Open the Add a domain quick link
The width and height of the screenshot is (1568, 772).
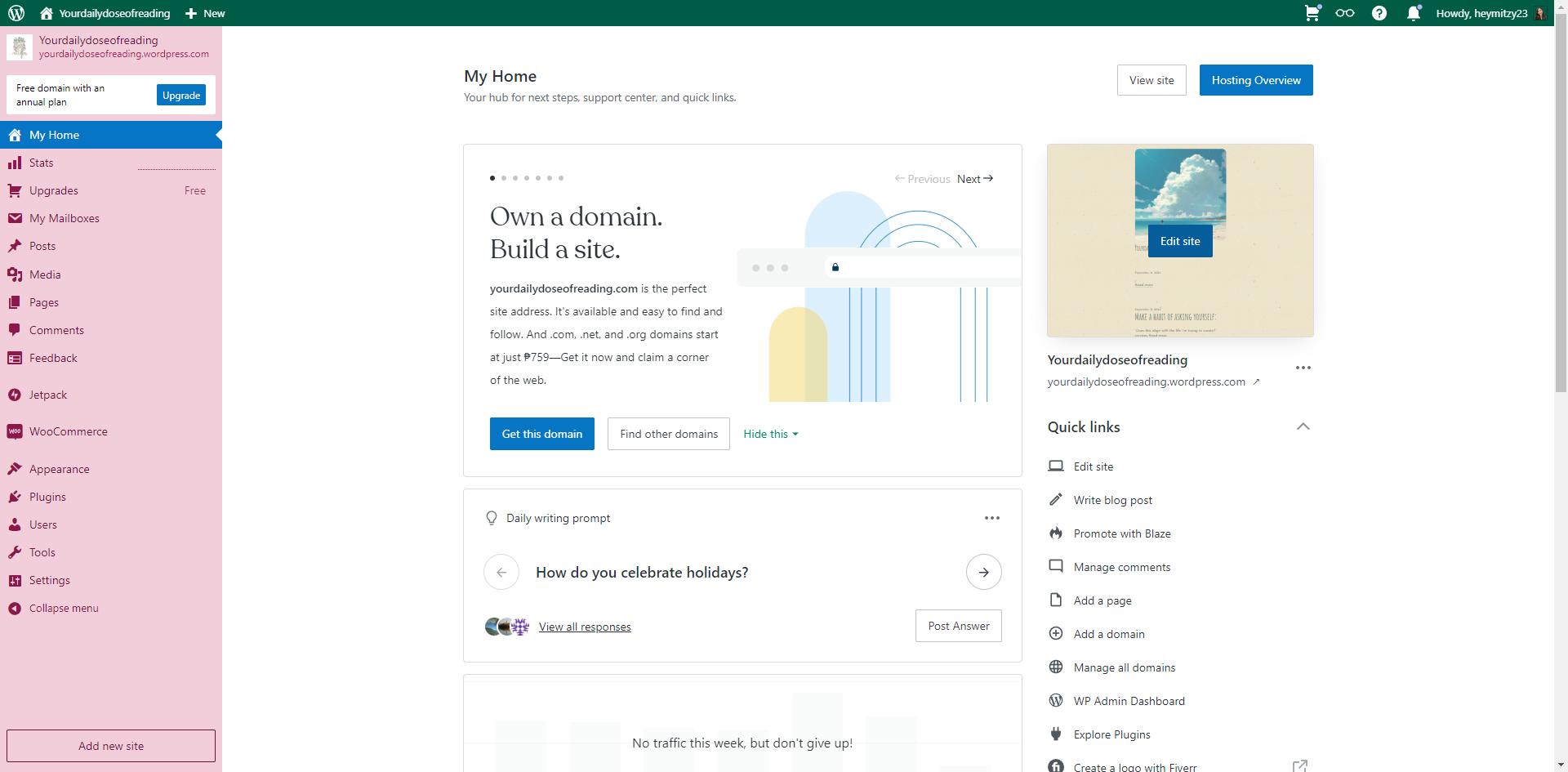coord(1109,634)
